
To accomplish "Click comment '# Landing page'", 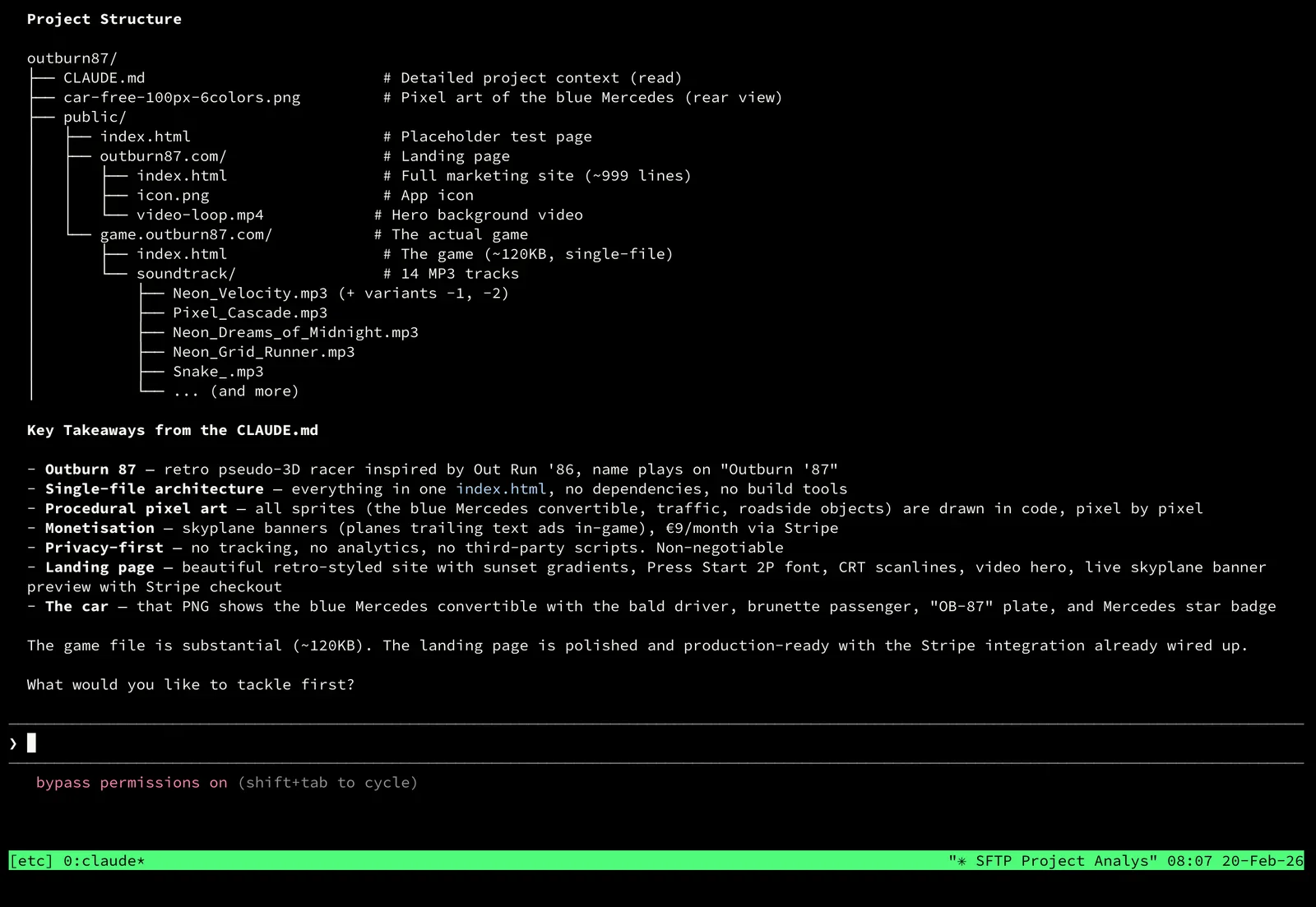I will [447, 156].
